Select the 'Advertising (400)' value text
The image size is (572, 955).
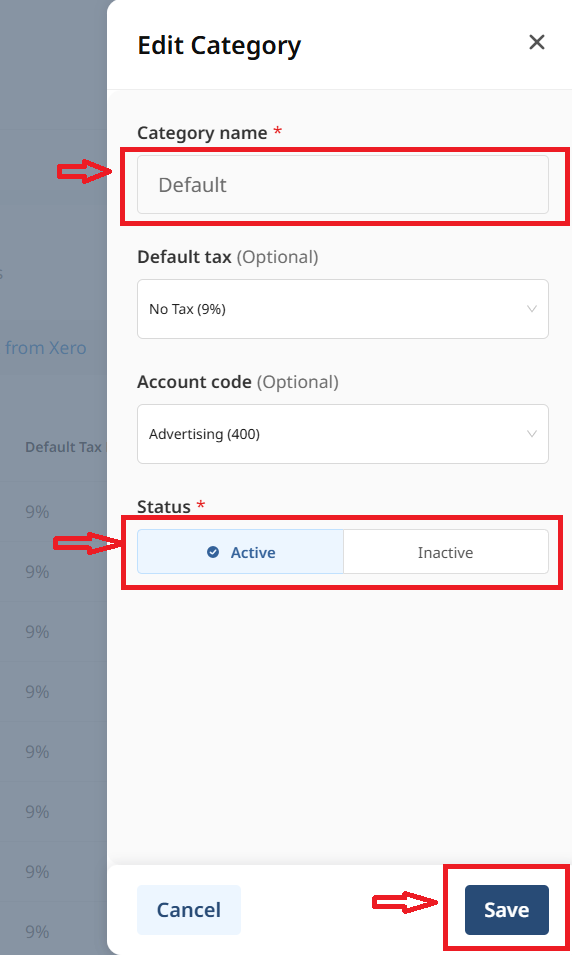coord(204,434)
